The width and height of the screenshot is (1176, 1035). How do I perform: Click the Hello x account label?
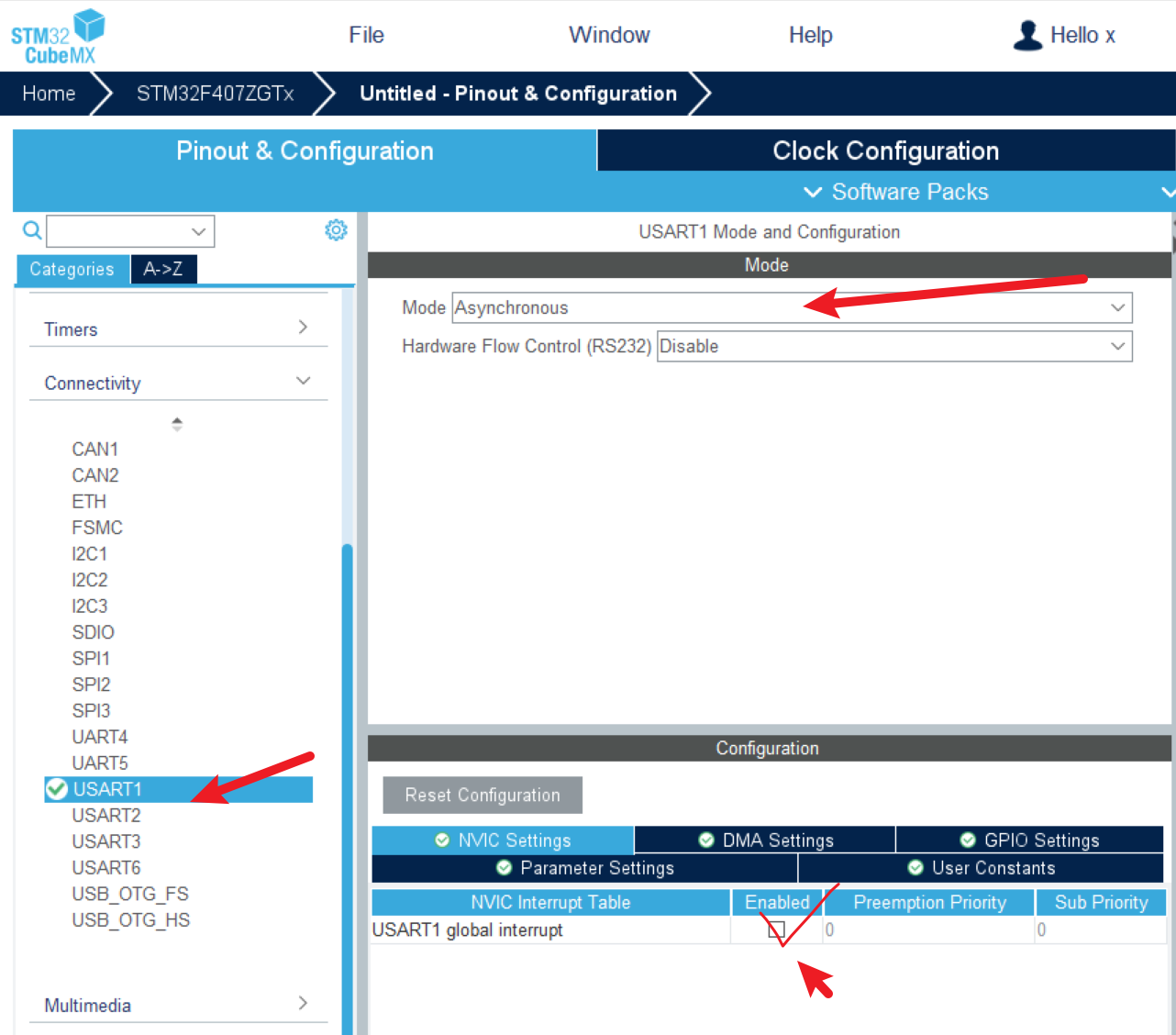pos(1082,35)
